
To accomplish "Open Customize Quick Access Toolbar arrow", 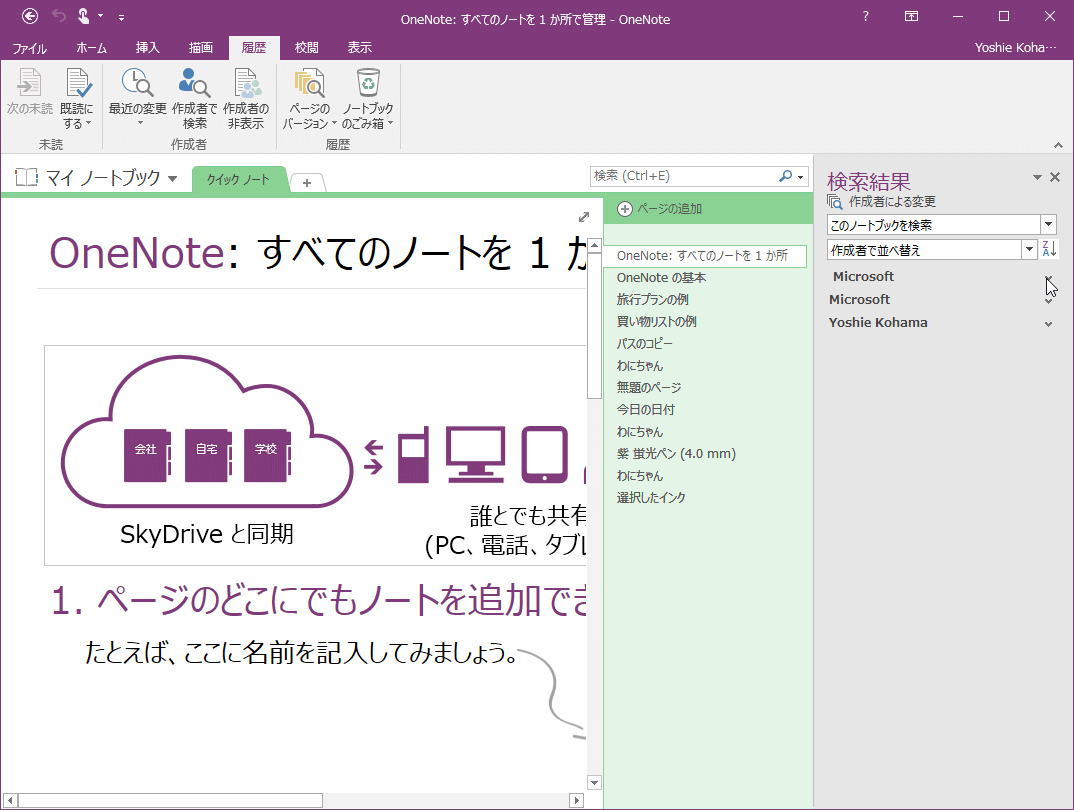I will pyautogui.click(x=121, y=17).
